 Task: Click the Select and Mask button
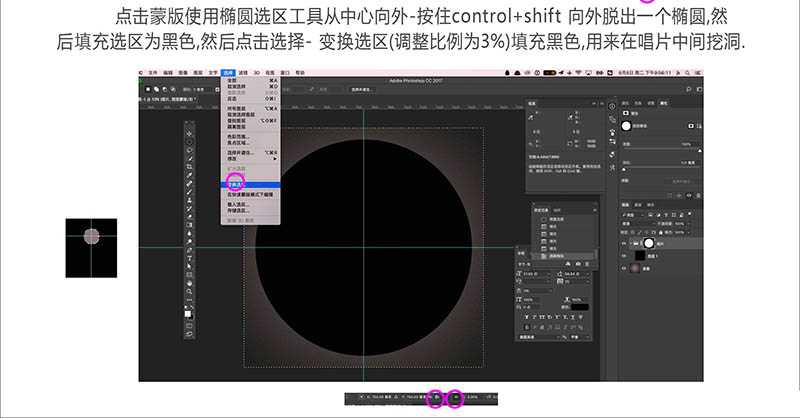361,89
